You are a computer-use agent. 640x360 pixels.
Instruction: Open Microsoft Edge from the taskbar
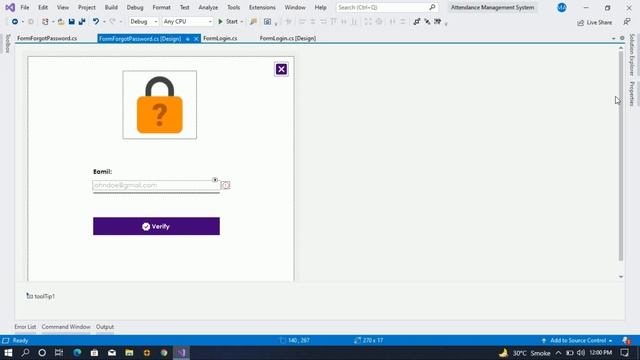[x=77, y=353]
